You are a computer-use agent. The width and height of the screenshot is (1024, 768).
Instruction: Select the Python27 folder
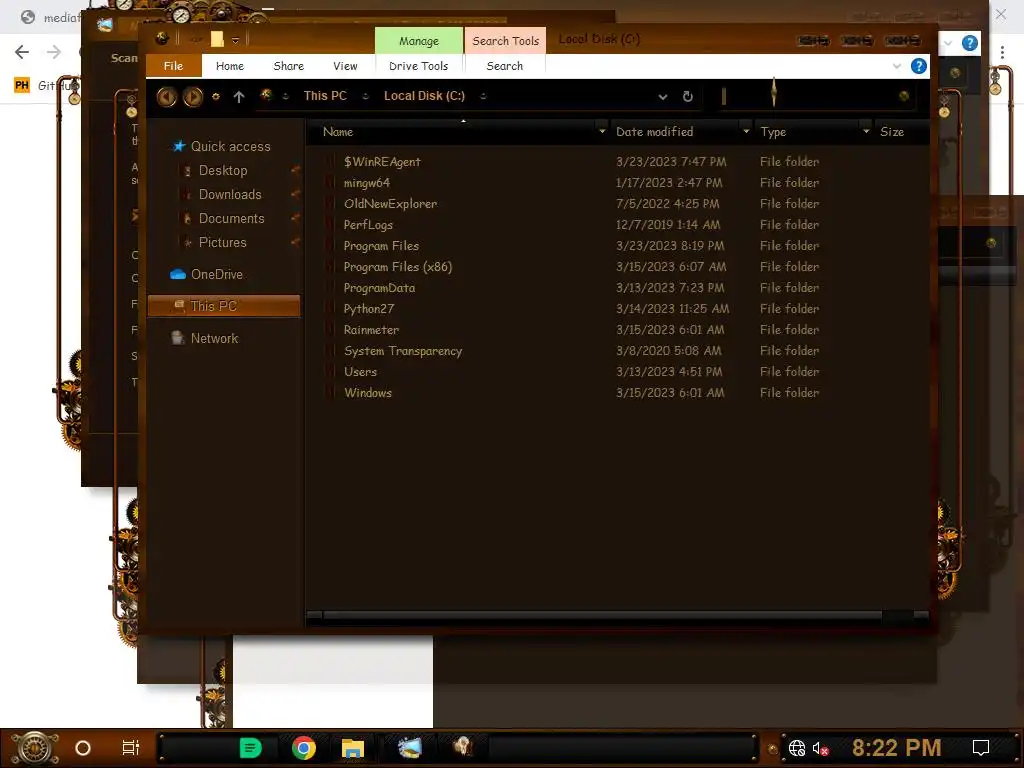tap(369, 309)
